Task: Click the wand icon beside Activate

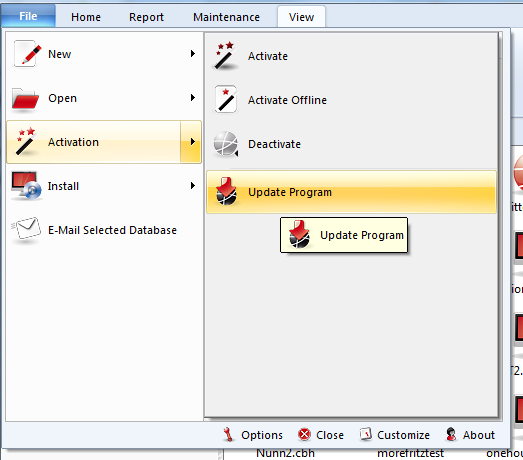Action: [225, 56]
